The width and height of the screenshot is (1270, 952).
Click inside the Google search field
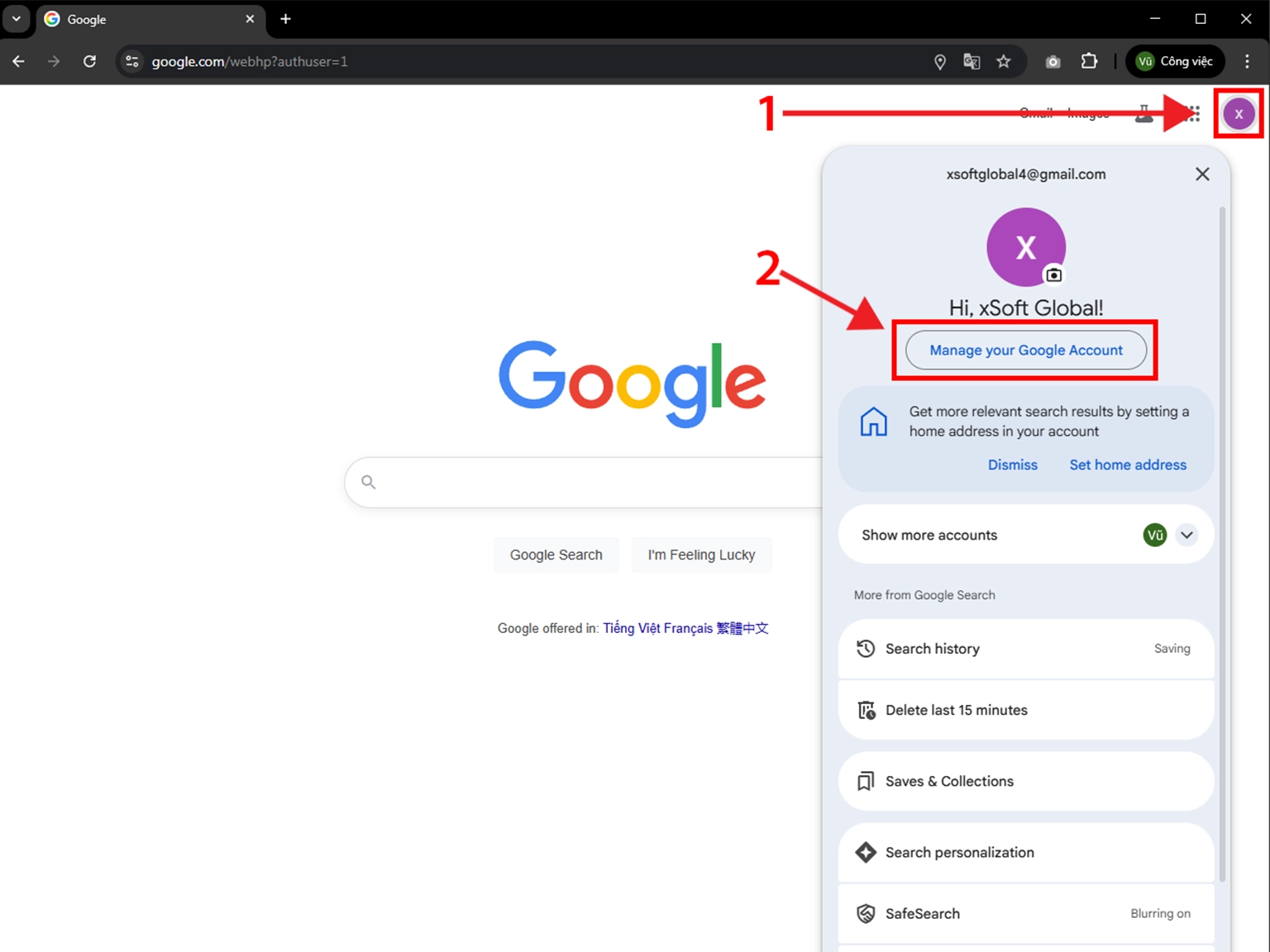[x=579, y=482]
